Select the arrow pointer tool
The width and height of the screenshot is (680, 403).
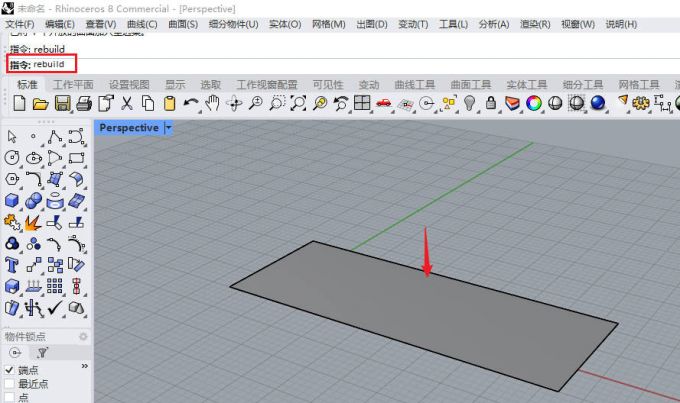click(12, 137)
